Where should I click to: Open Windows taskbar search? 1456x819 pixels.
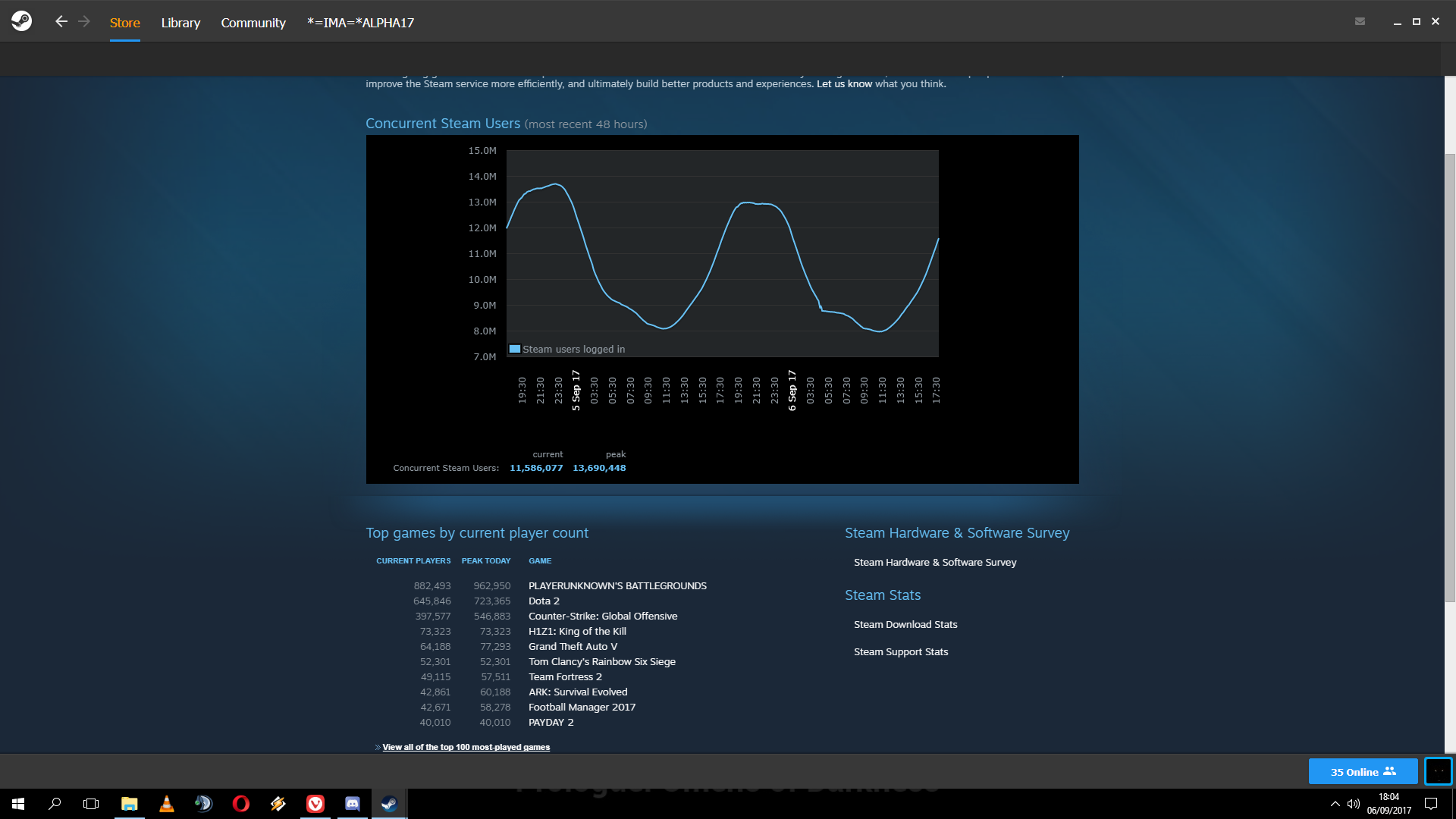55,804
